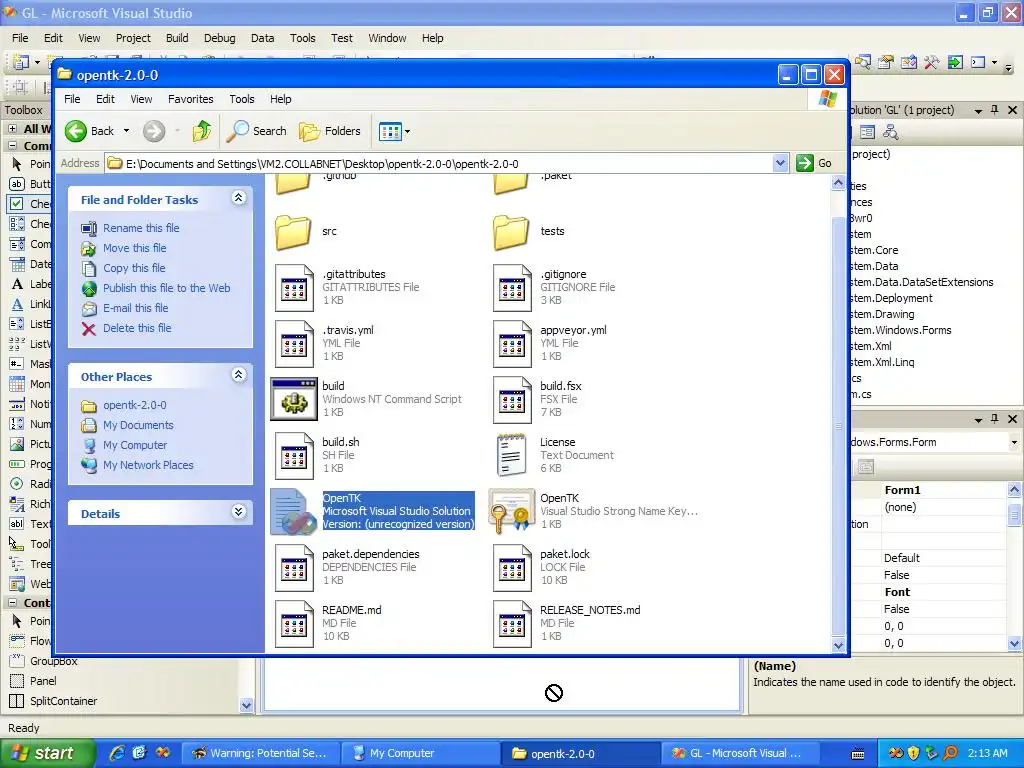Image resolution: width=1024 pixels, height=768 pixels.
Task: Open Search in the Explorer toolbar
Action: 257,131
